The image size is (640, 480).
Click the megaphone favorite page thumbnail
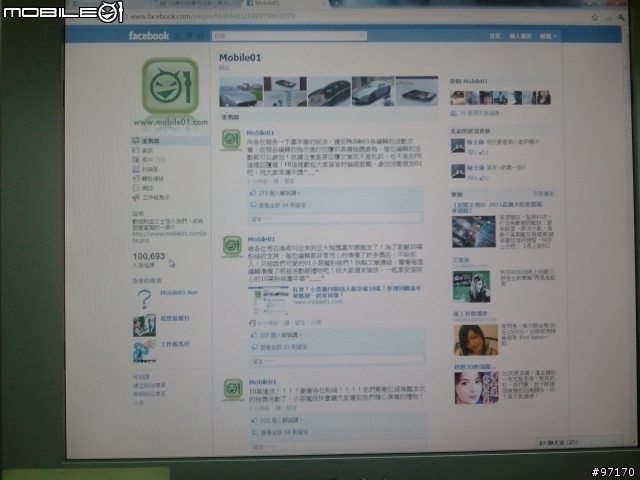144,351
